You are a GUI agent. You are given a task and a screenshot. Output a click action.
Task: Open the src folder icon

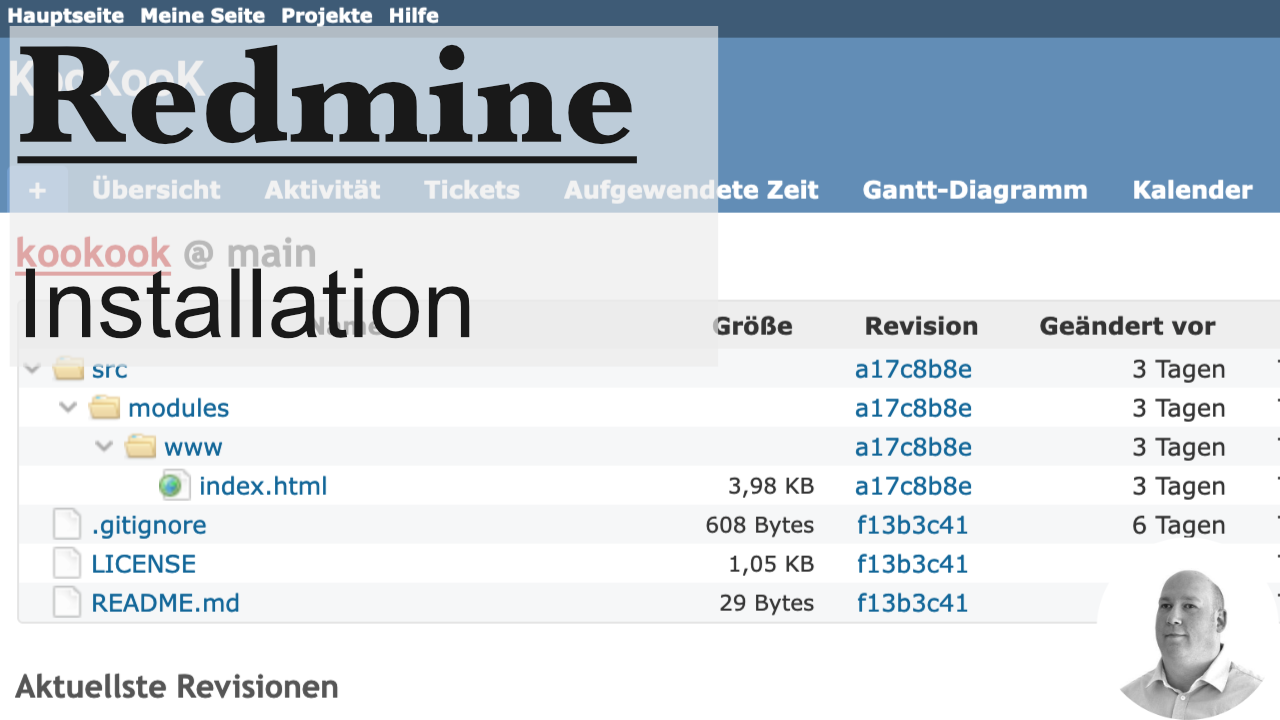(68, 369)
